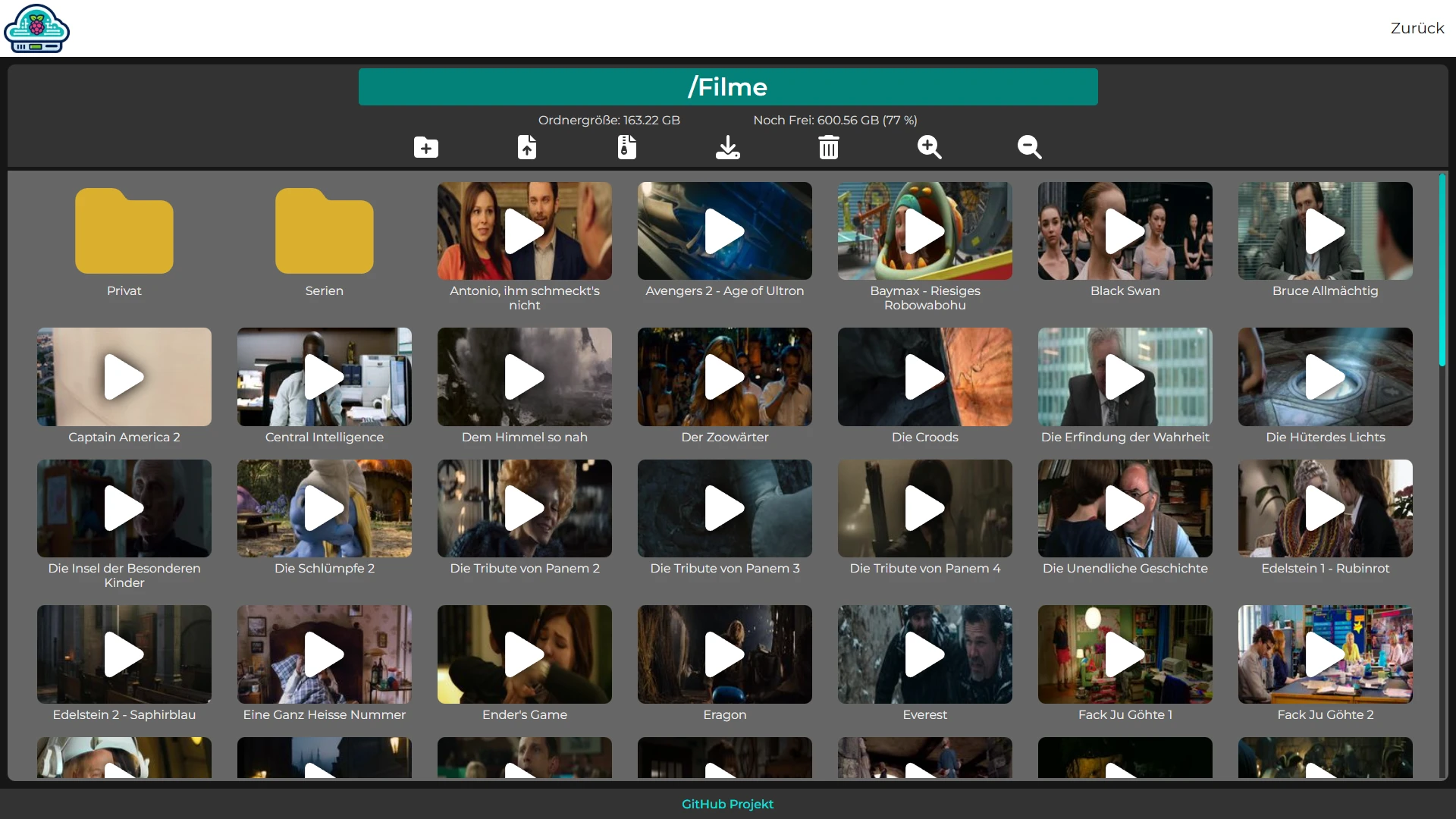Click the Raspberry cloud logo

click(x=36, y=29)
